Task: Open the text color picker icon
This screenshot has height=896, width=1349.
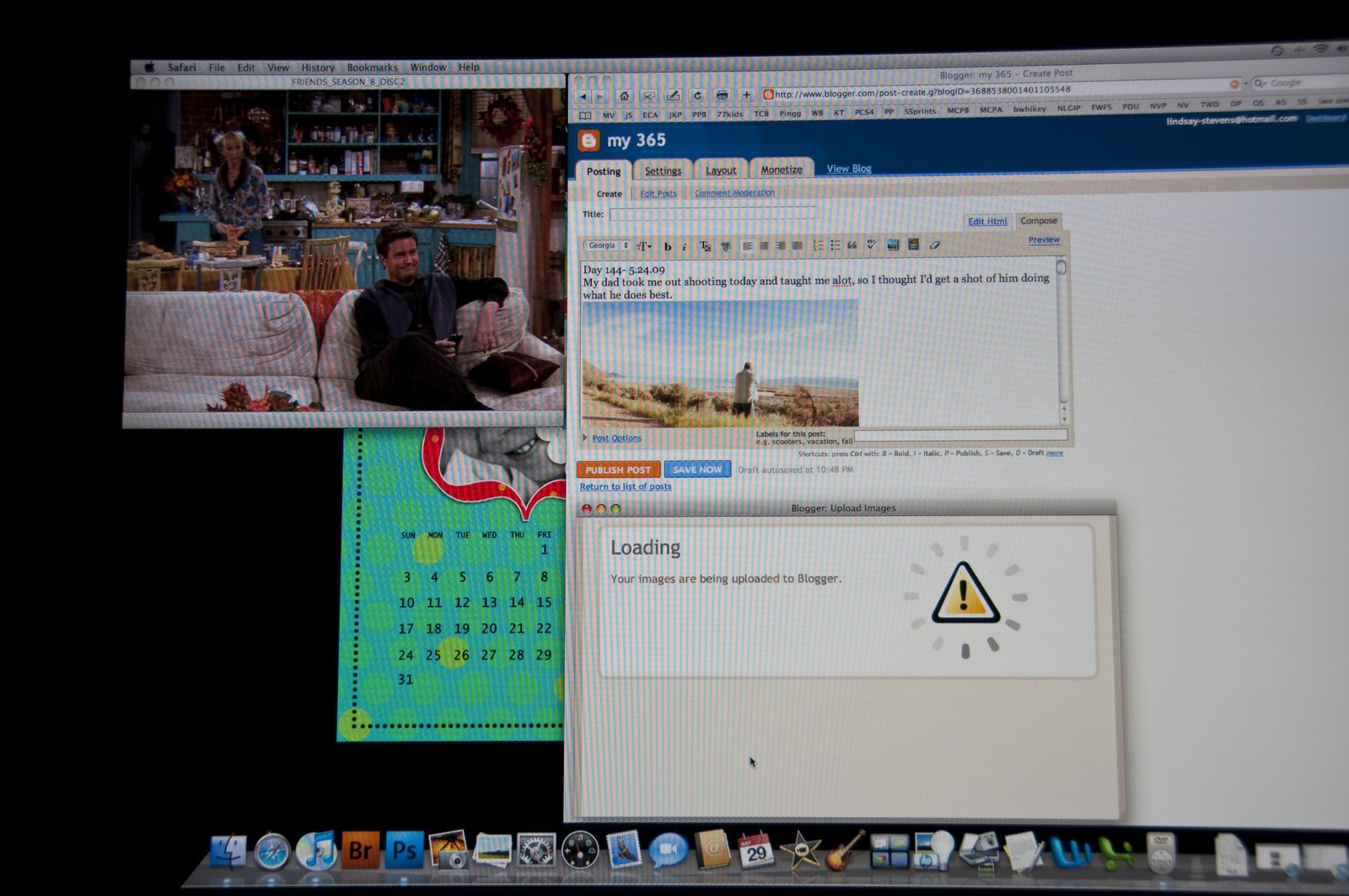Action: [x=705, y=246]
